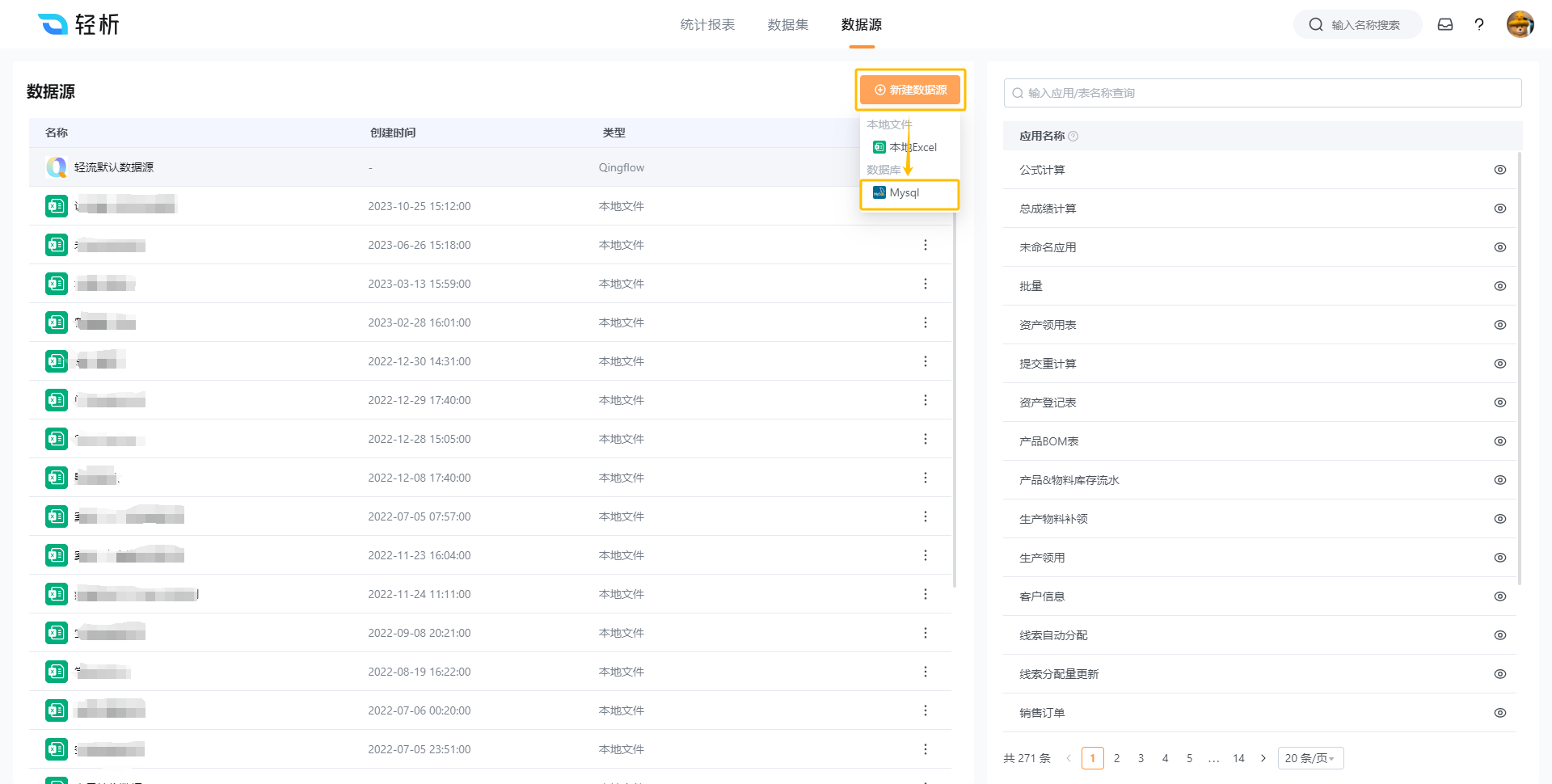
Task: Go to page 3 of the app list
Action: 1141,758
